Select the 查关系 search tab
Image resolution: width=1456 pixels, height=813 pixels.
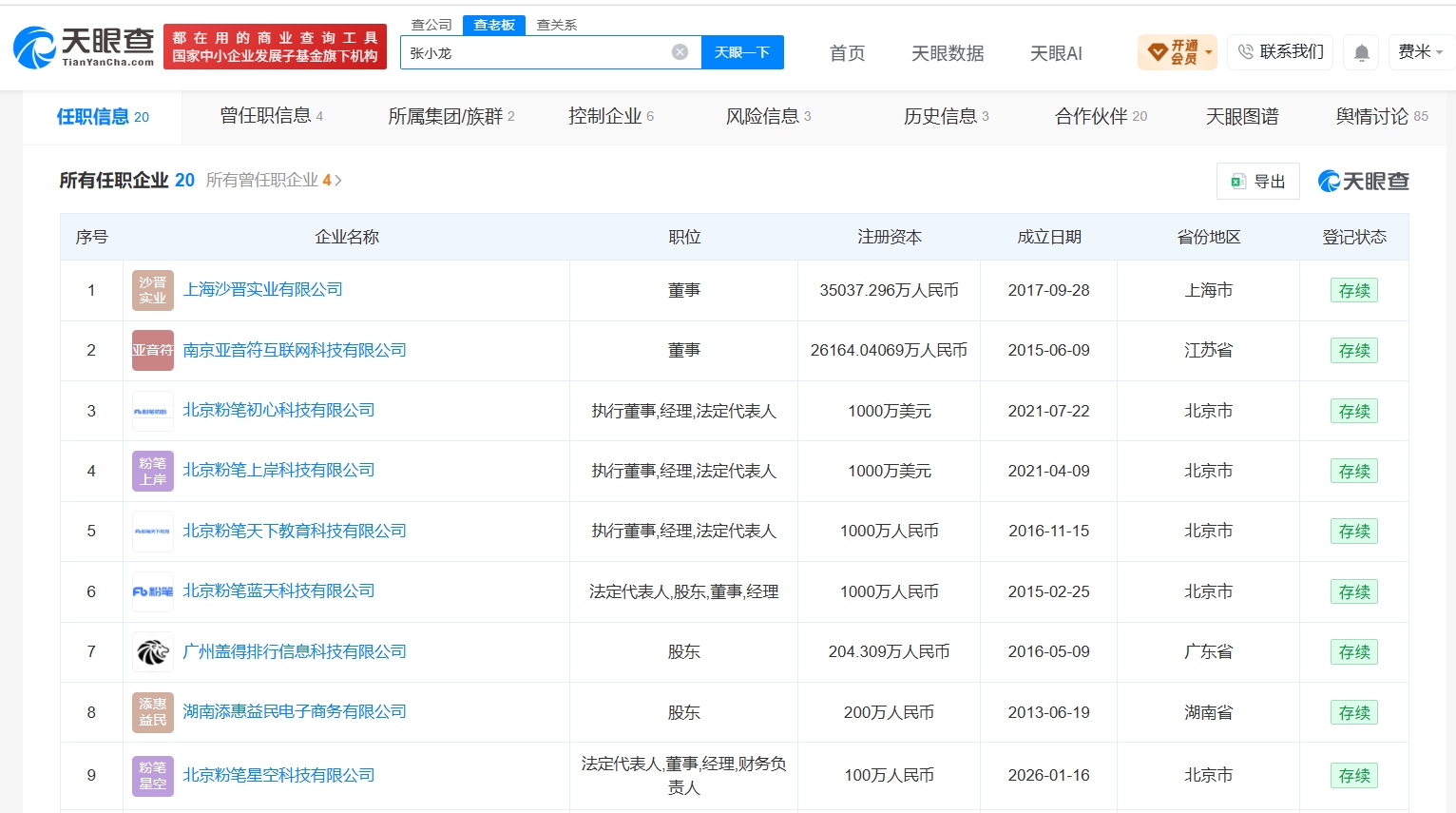pos(557,25)
